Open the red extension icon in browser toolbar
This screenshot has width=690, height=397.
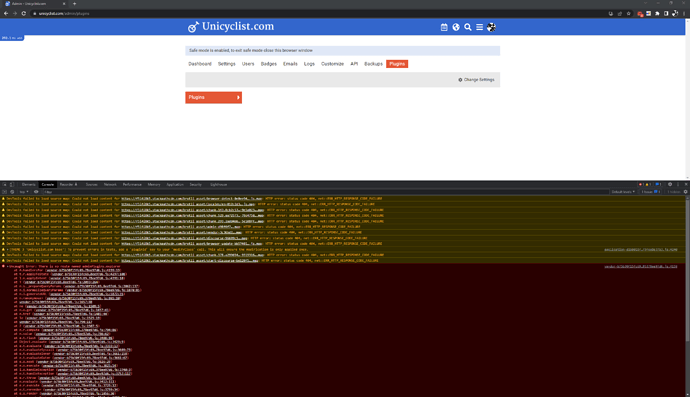click(640, 14)
